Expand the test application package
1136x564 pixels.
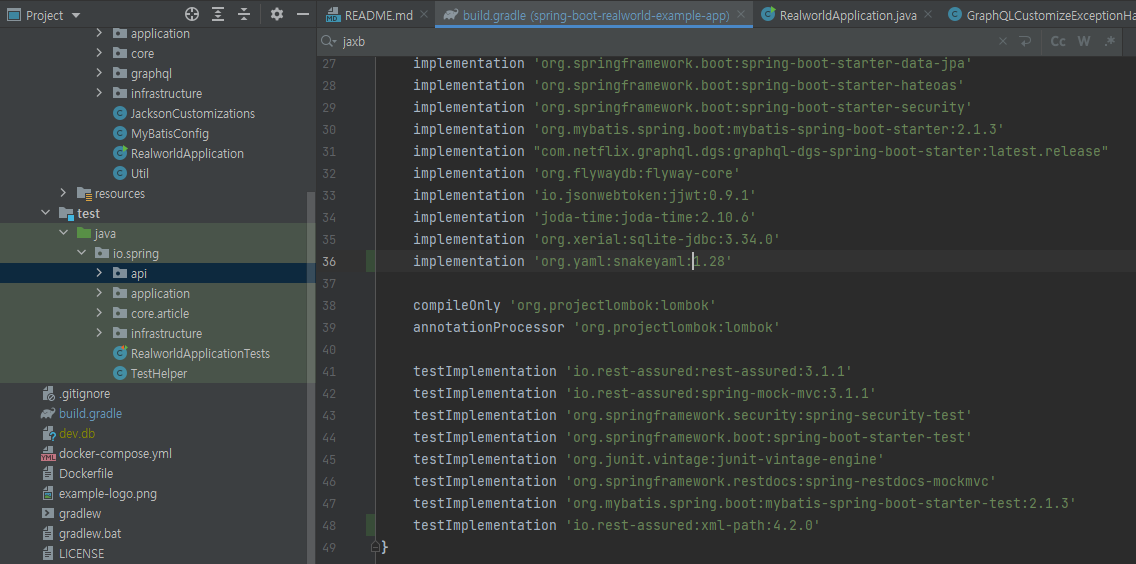99,294
